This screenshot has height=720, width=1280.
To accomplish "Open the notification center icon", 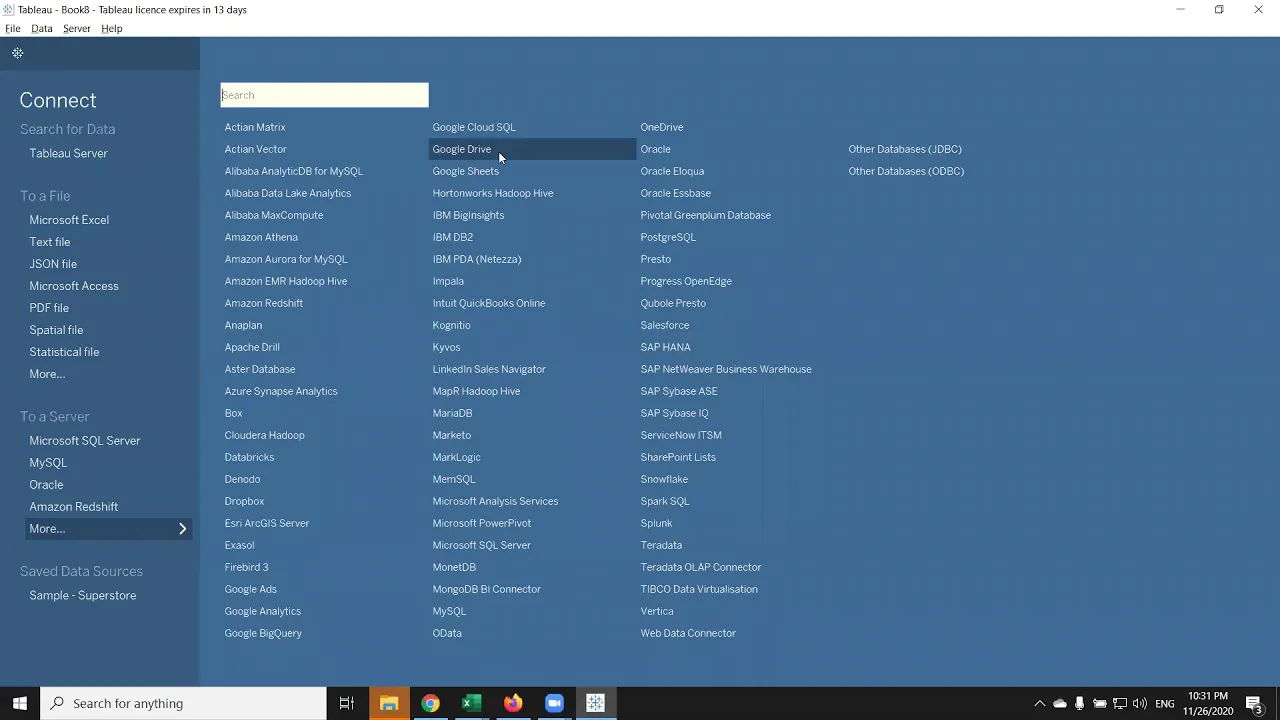I will pos(1254,704).
